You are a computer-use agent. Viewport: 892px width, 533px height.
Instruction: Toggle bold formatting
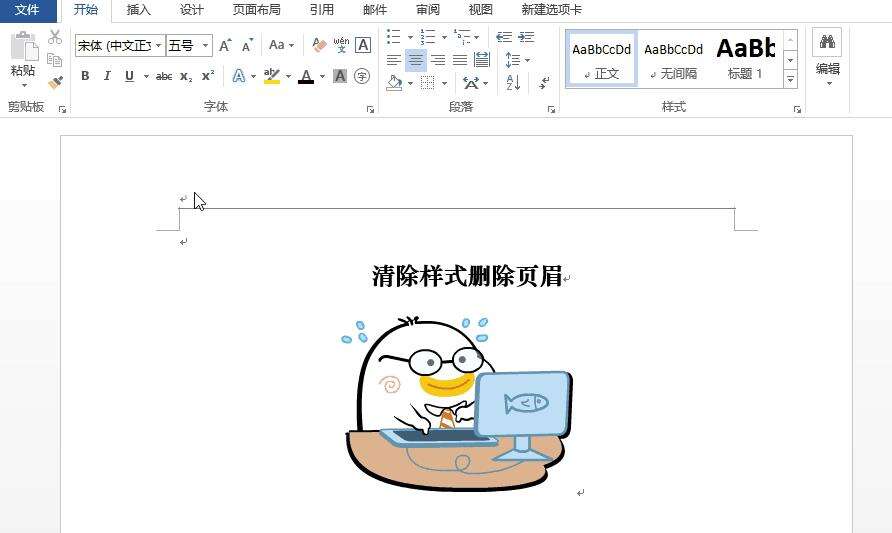[85, 76]
